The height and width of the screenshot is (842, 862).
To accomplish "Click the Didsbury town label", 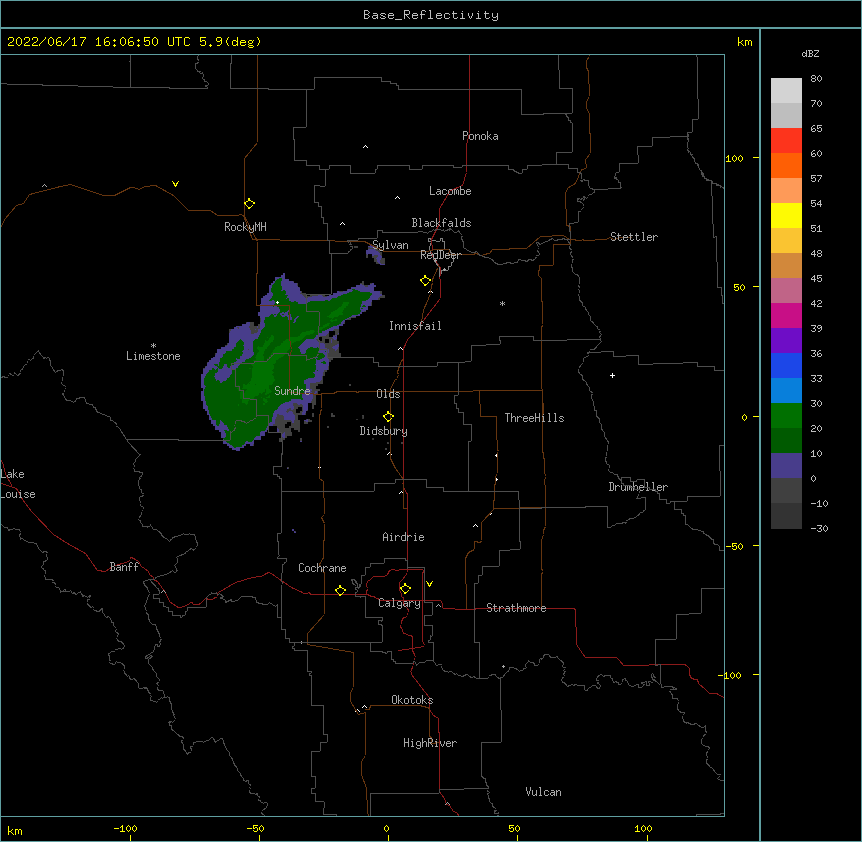I will 383,431.
